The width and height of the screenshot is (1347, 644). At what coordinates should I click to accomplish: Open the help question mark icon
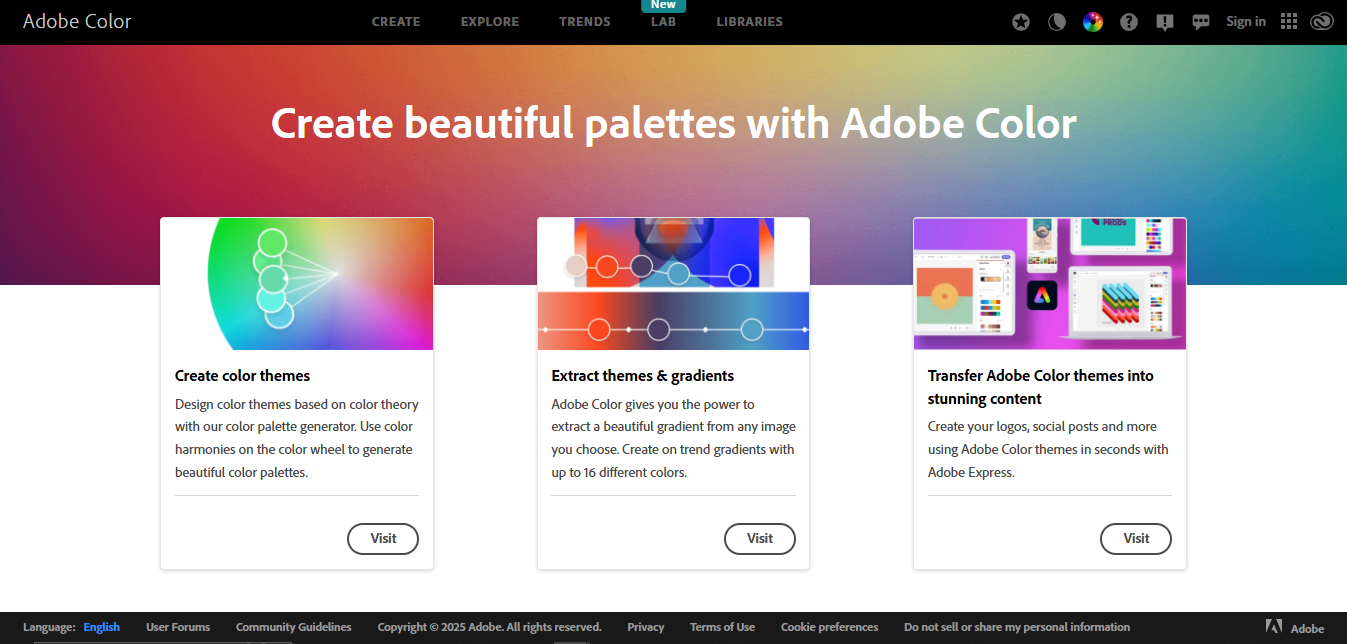click(x=1128, y=21)
